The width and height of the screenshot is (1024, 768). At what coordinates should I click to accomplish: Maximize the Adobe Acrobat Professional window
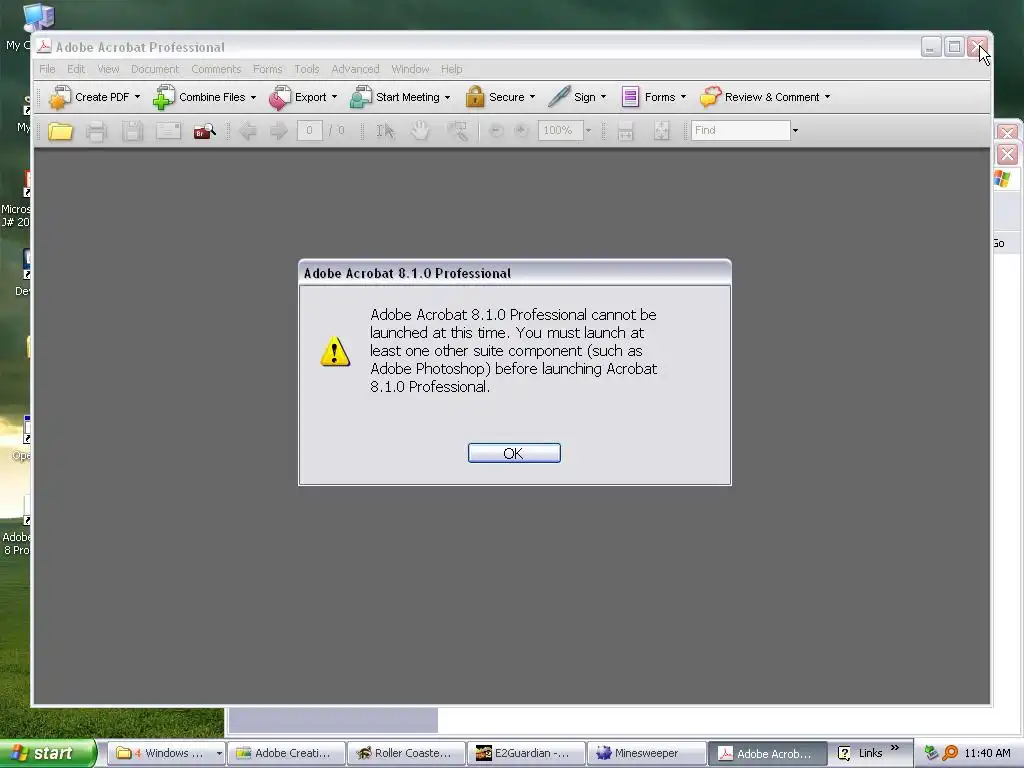click(954, 47)
